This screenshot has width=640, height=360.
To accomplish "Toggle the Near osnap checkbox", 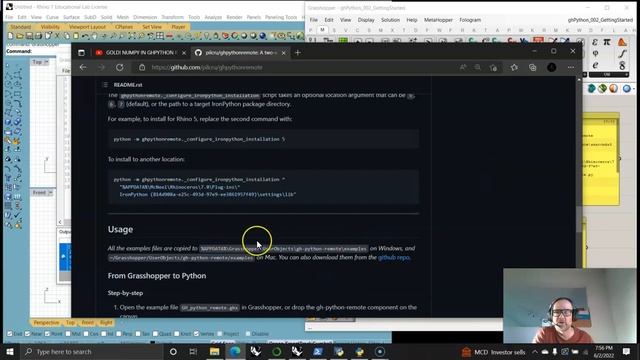I will pyautogui.click(x=27, y=334).
